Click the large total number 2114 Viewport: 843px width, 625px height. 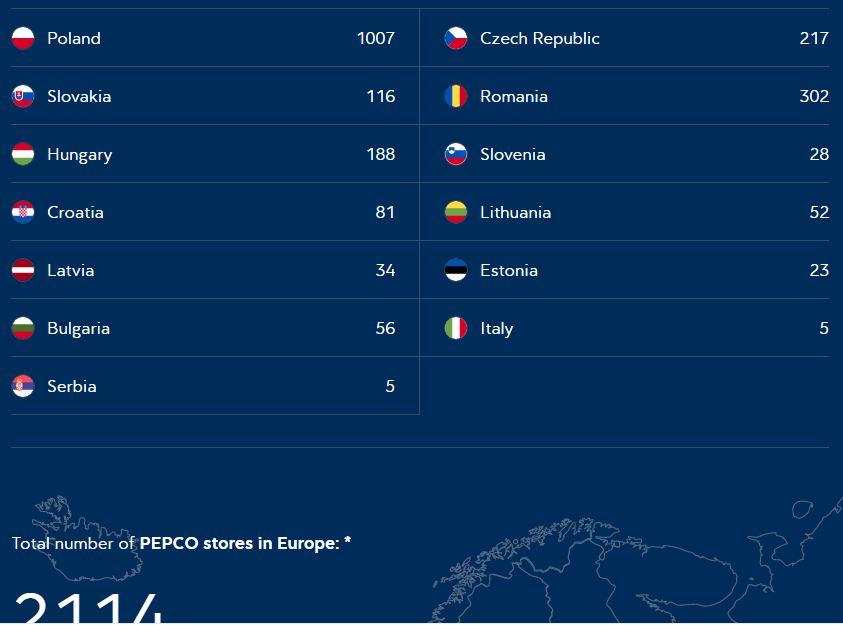pyautogui.click(x=88, y=608)
